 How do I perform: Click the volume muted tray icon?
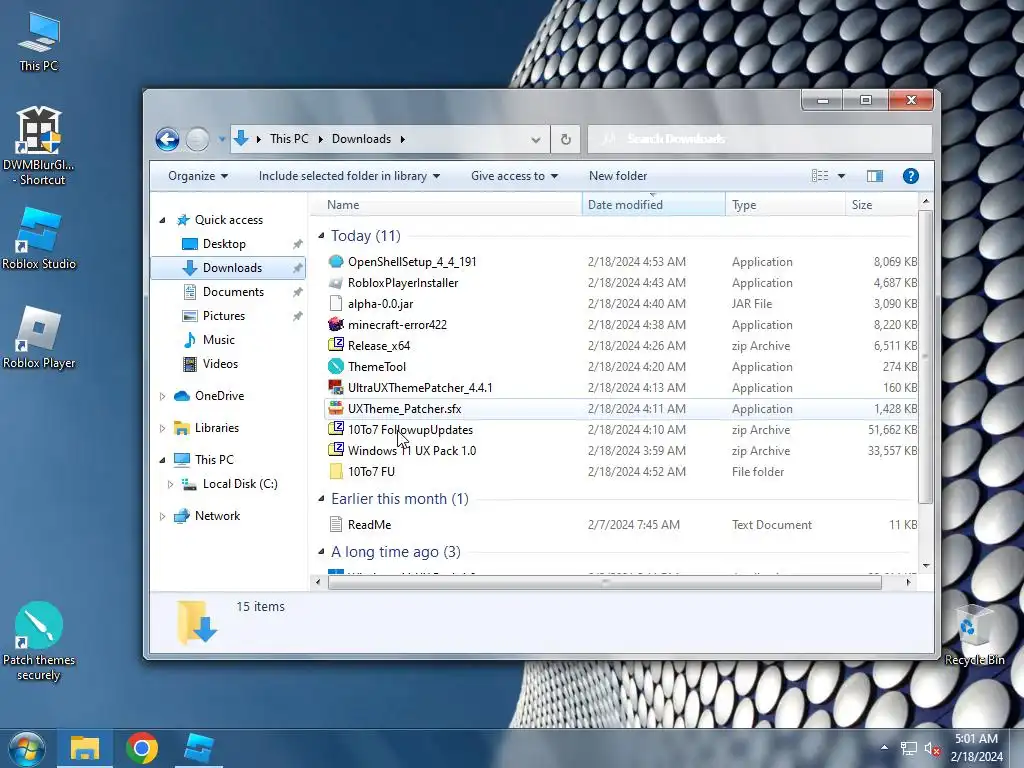(x=932, y=748)
